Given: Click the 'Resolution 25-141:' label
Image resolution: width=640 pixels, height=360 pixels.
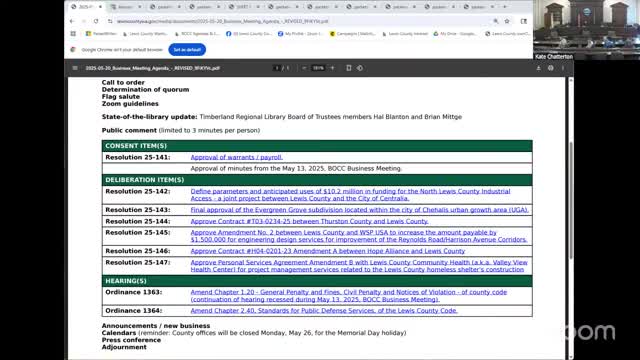Looking at the screenshot, I should tap(138, 157).
